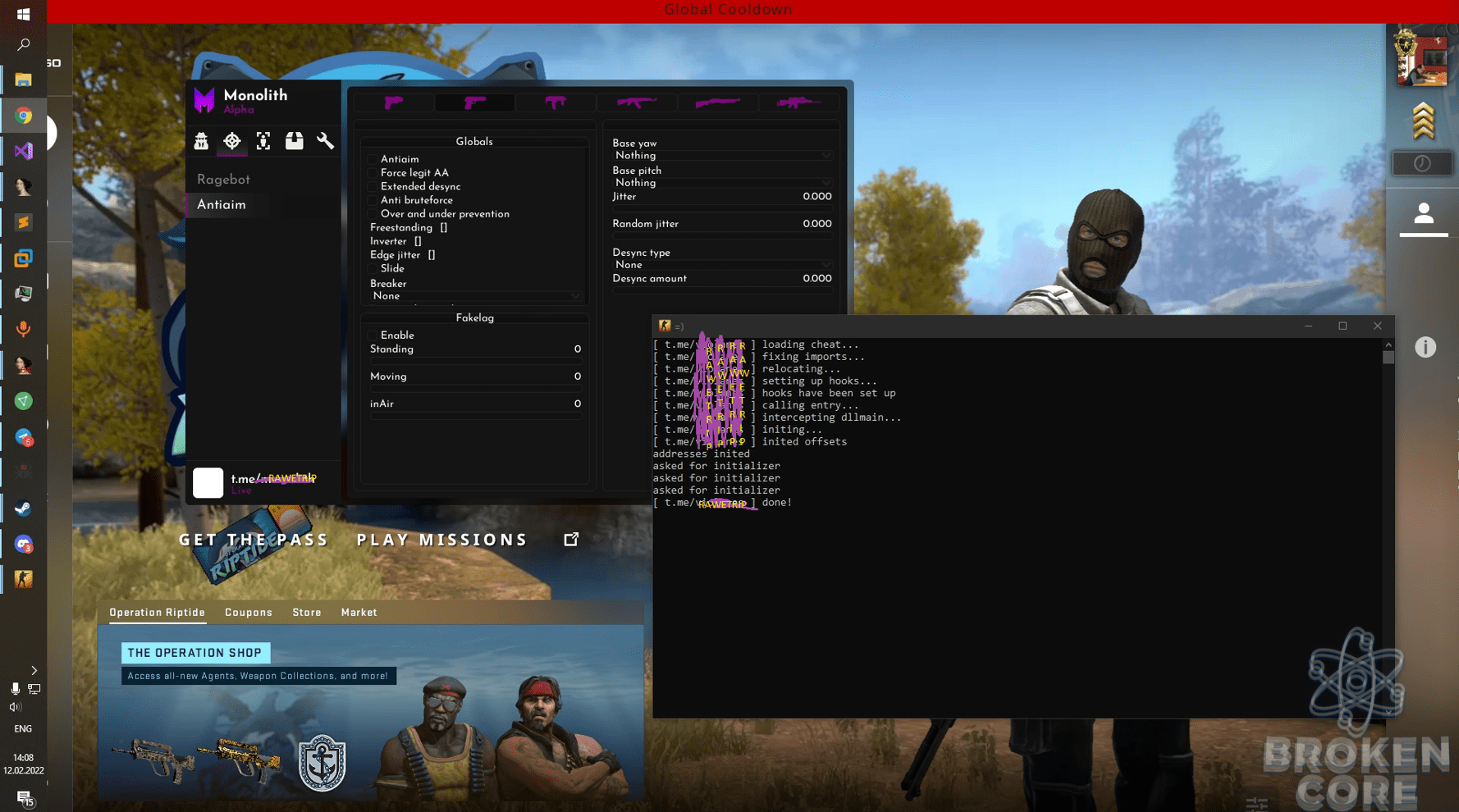Open the legit (spy figure) section icon
Viewport: 1459px width, 812px height.
pos(201,141)
